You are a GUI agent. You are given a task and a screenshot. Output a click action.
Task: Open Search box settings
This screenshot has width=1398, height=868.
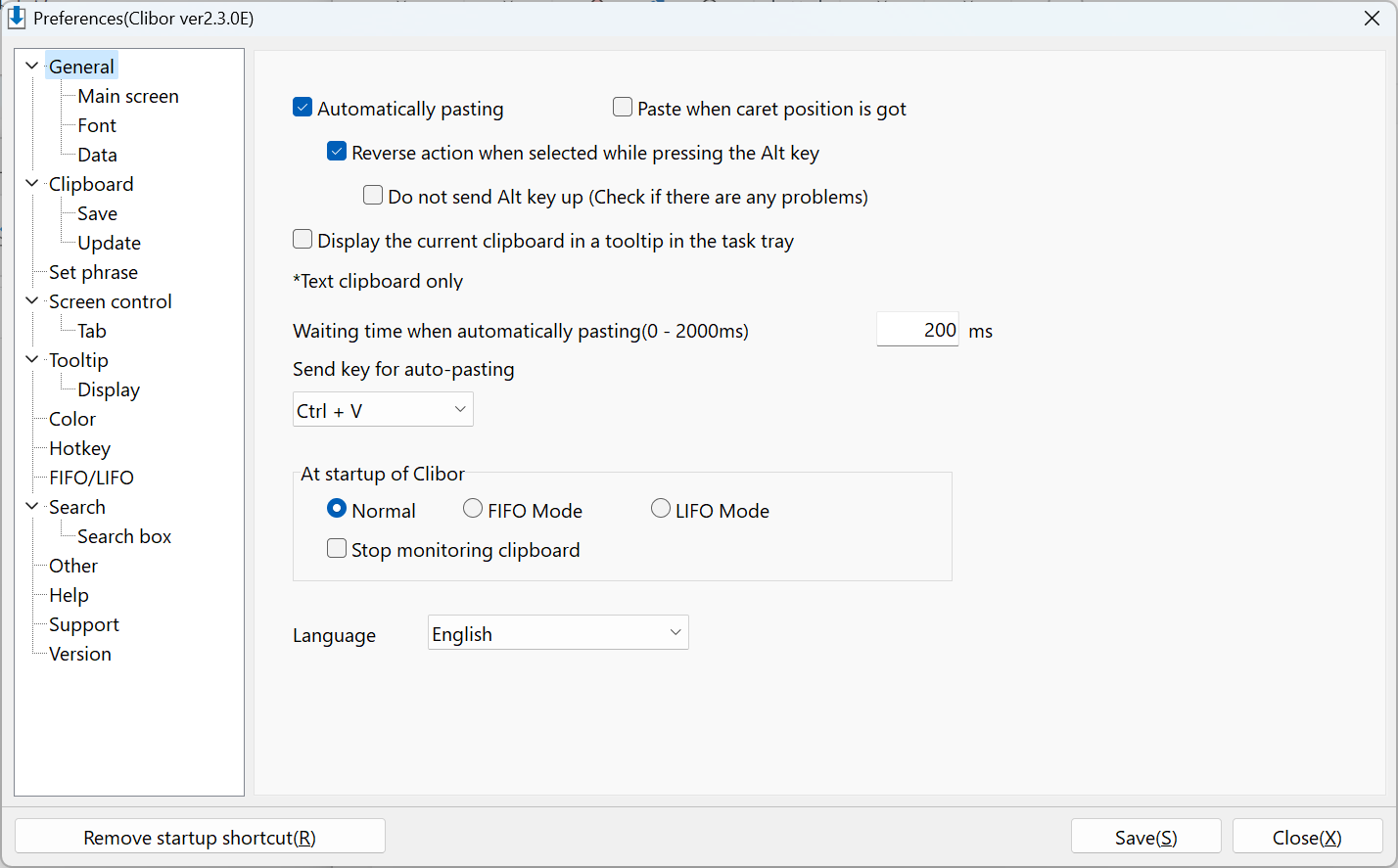pos(124,536)
